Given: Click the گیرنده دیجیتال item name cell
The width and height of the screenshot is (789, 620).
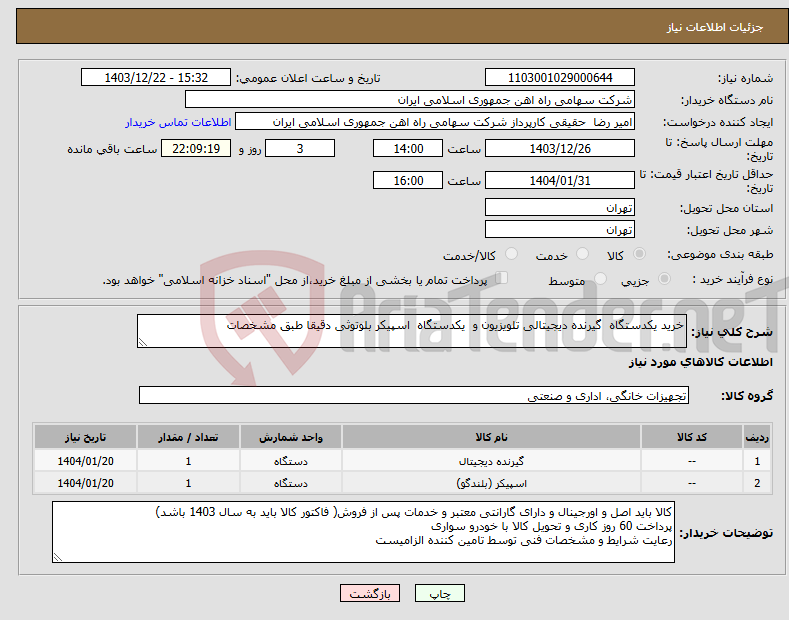Looking at the screenshot, I should pyautogui.click(x=491, y=461).
